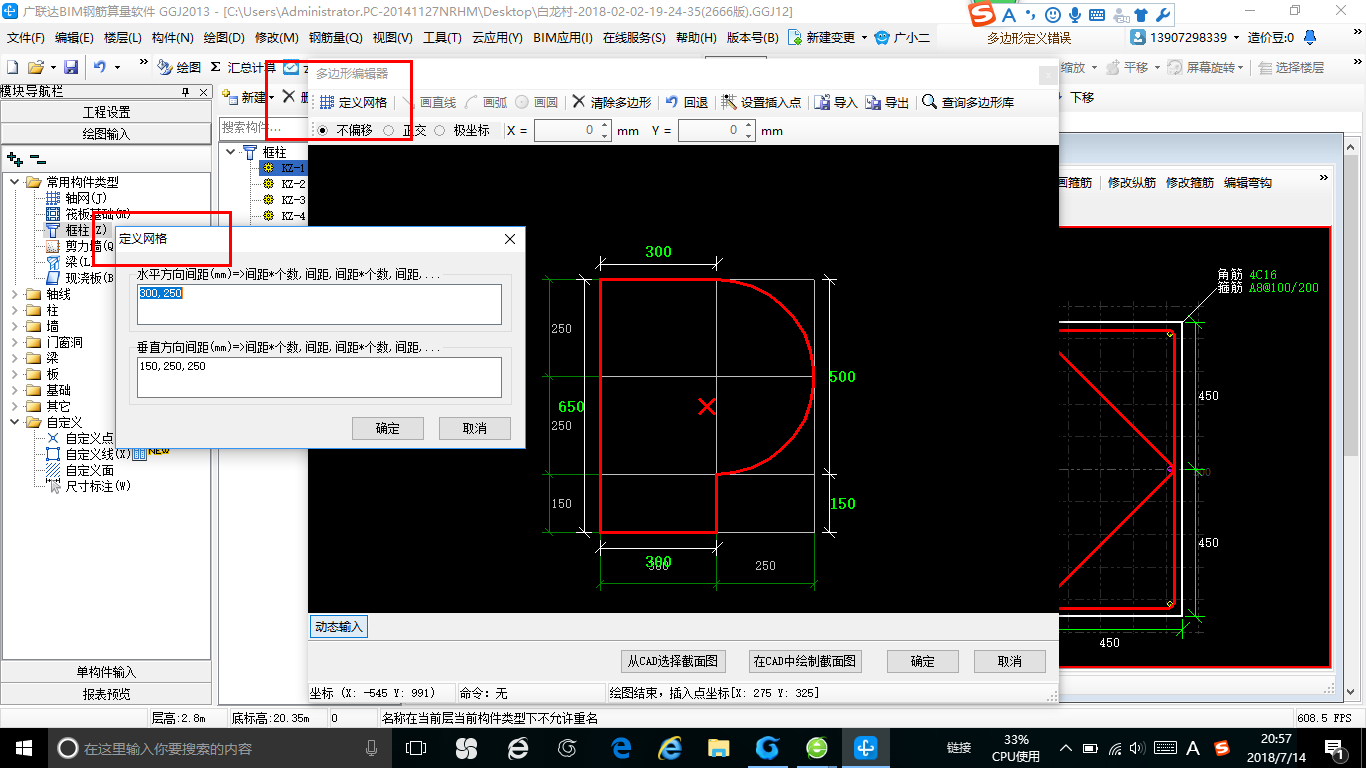1366x768 pixels.
Task: Open the 帮助(H) menu
Action: pos(696,38)
